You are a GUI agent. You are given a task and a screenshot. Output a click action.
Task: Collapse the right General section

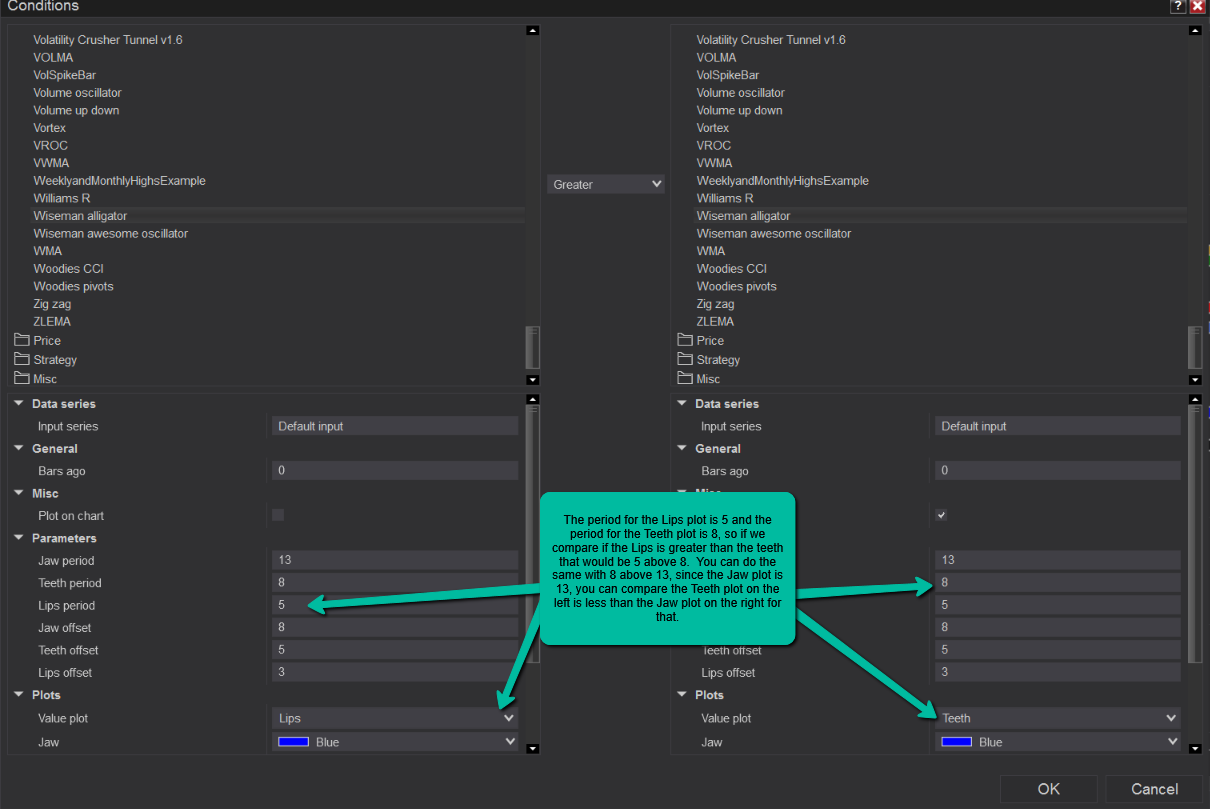[x=682, y=449]
